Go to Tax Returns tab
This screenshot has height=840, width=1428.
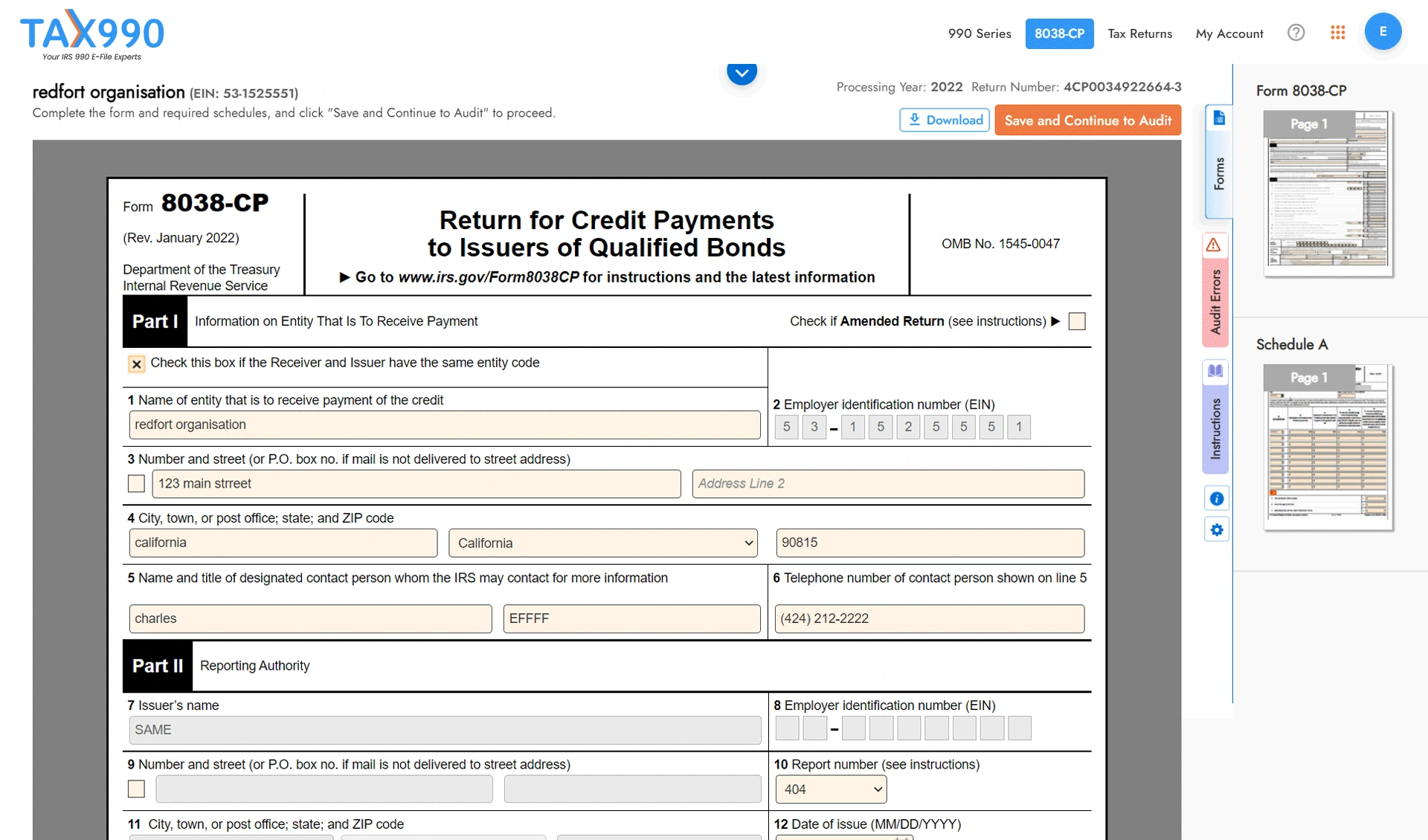[1139, 33]
